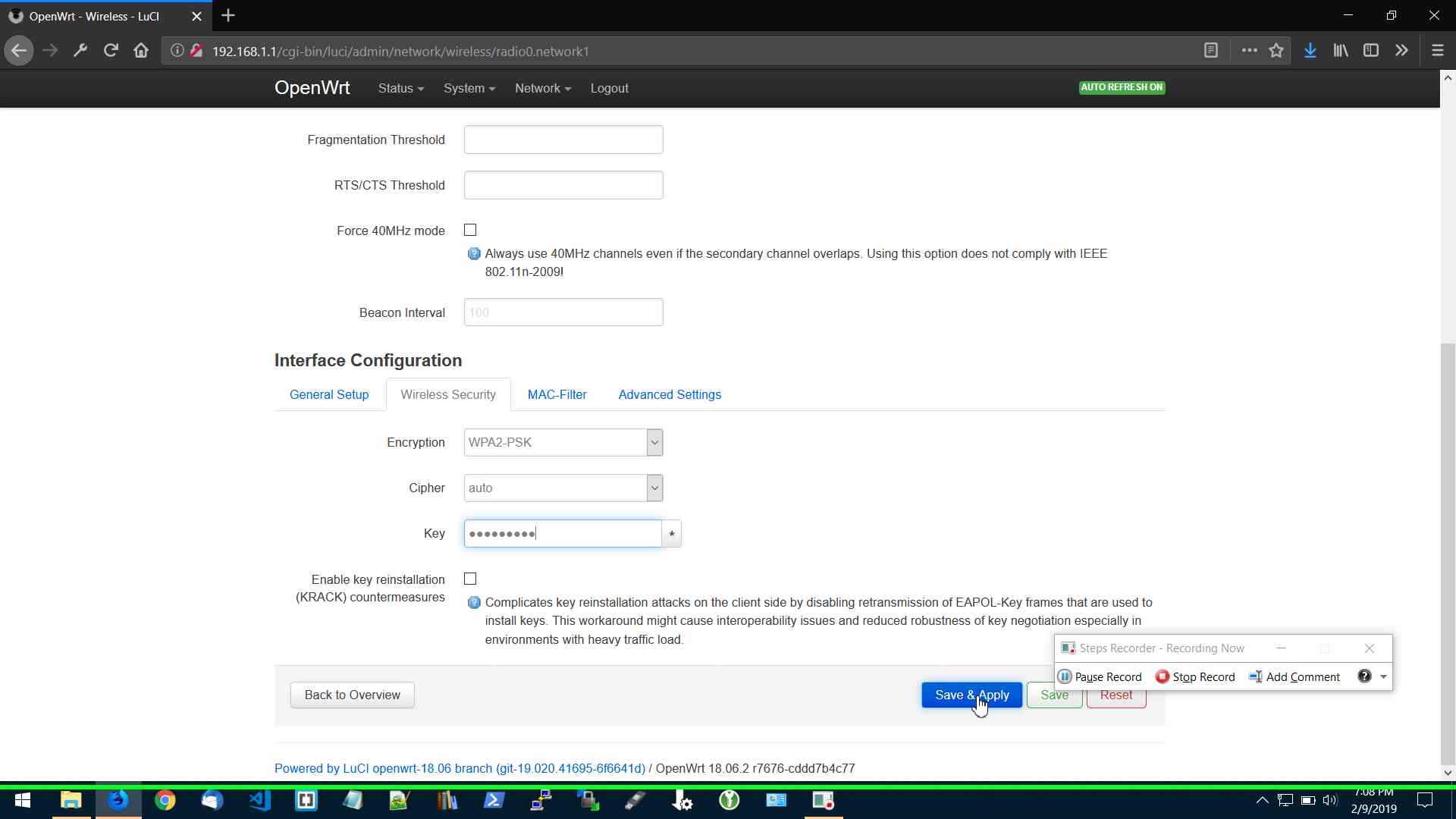Viewport: 1456px width, 819px height.
Task: Enable KRACK countermeasures checkbox
Action: coord(470,579)
